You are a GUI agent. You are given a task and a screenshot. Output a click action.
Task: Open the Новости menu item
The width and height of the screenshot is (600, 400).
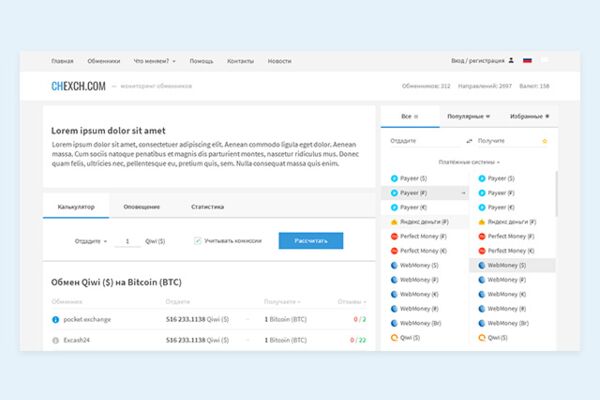[x=279, y=61]
